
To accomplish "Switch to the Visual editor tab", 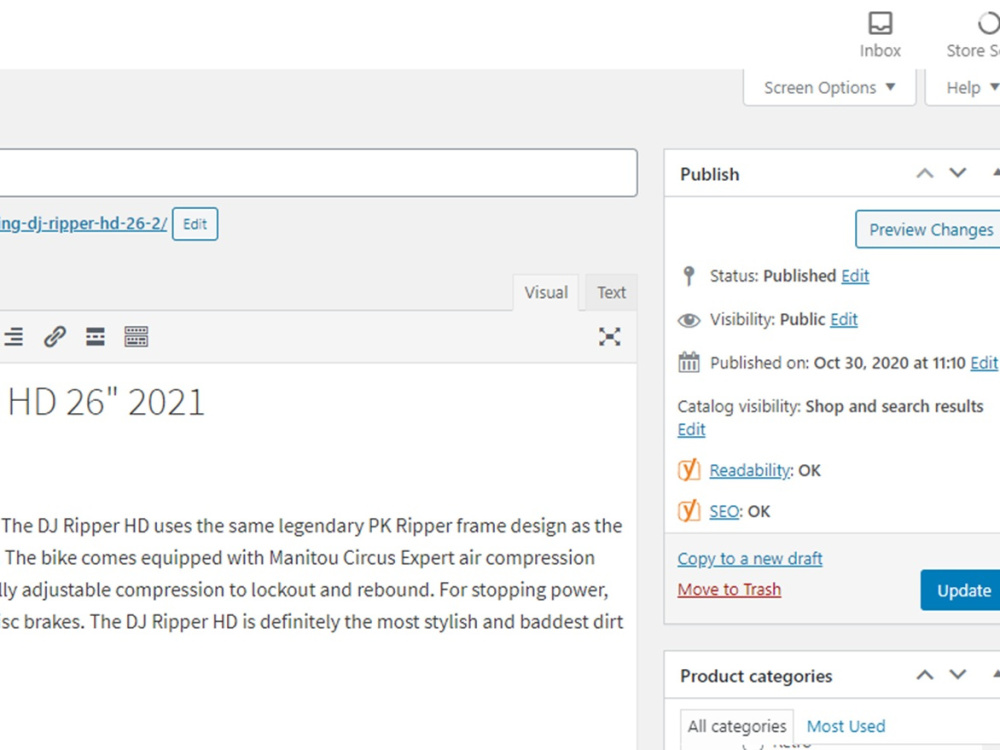I will (546, 292).
